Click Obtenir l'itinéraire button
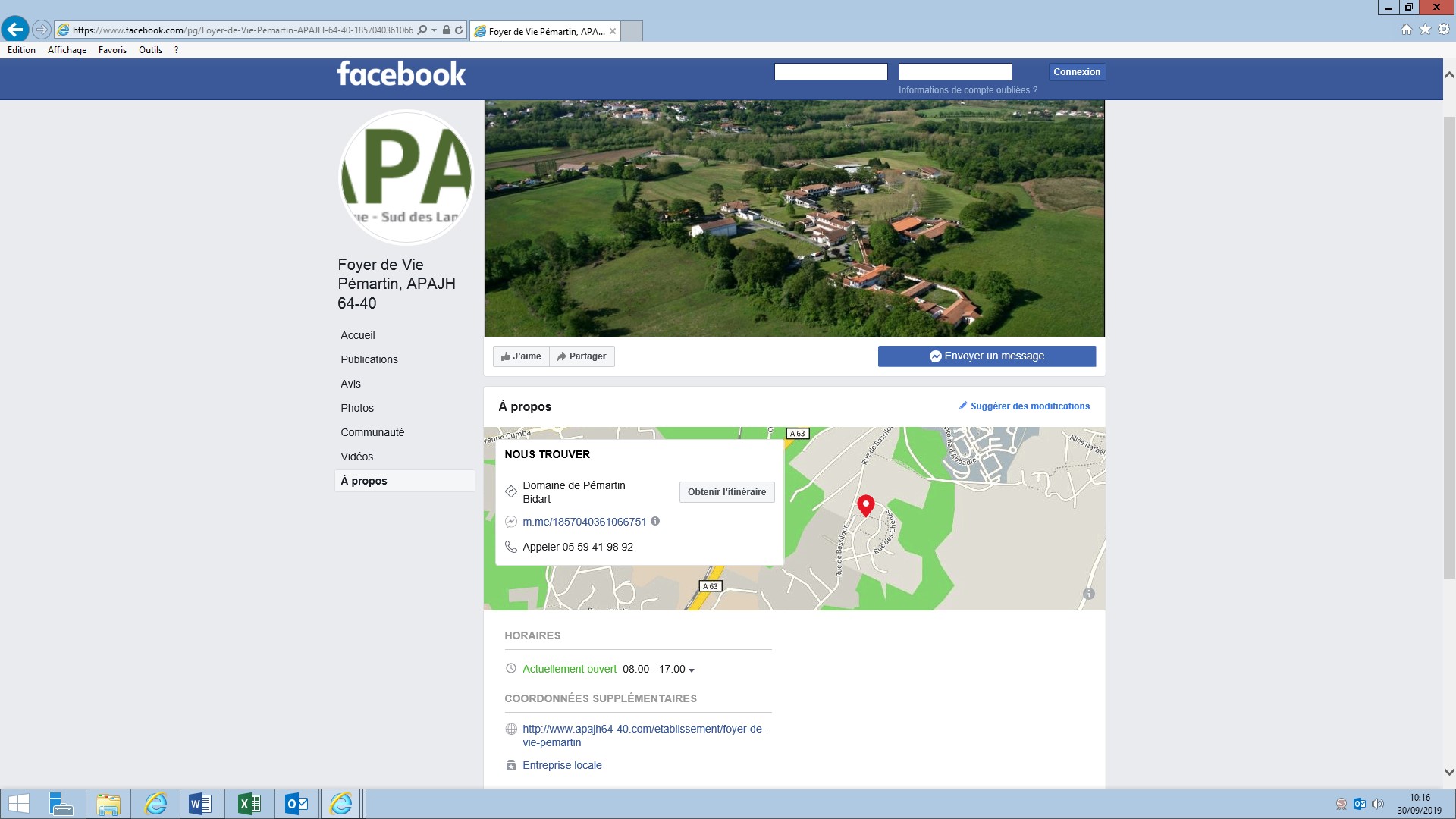This screenshot has width=1456, height=819. (726, 492)
